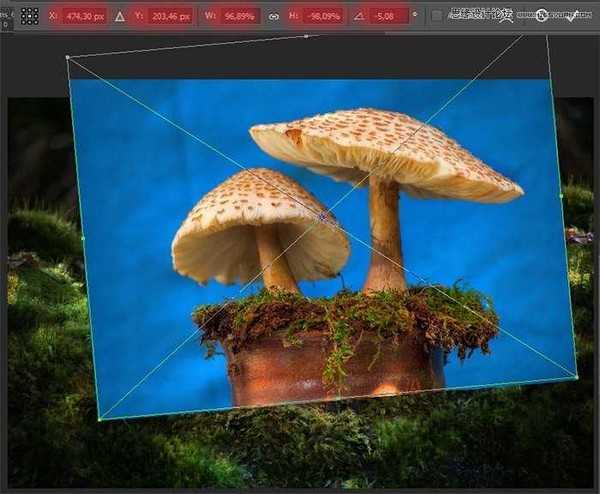Select the height field showing -98.09%
Viewport: 600px width, 494px height.
tap(321, 16)
